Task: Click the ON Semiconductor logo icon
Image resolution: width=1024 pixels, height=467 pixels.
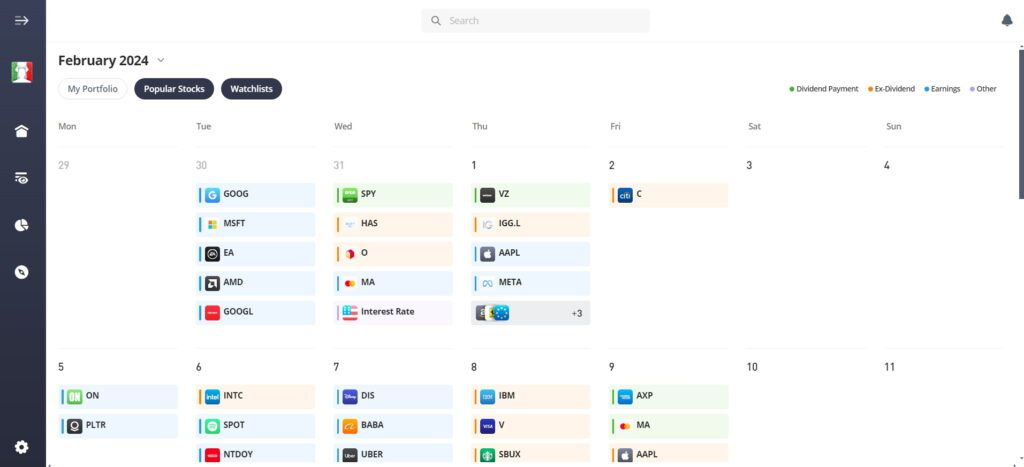Action: [x=74, y=396]
